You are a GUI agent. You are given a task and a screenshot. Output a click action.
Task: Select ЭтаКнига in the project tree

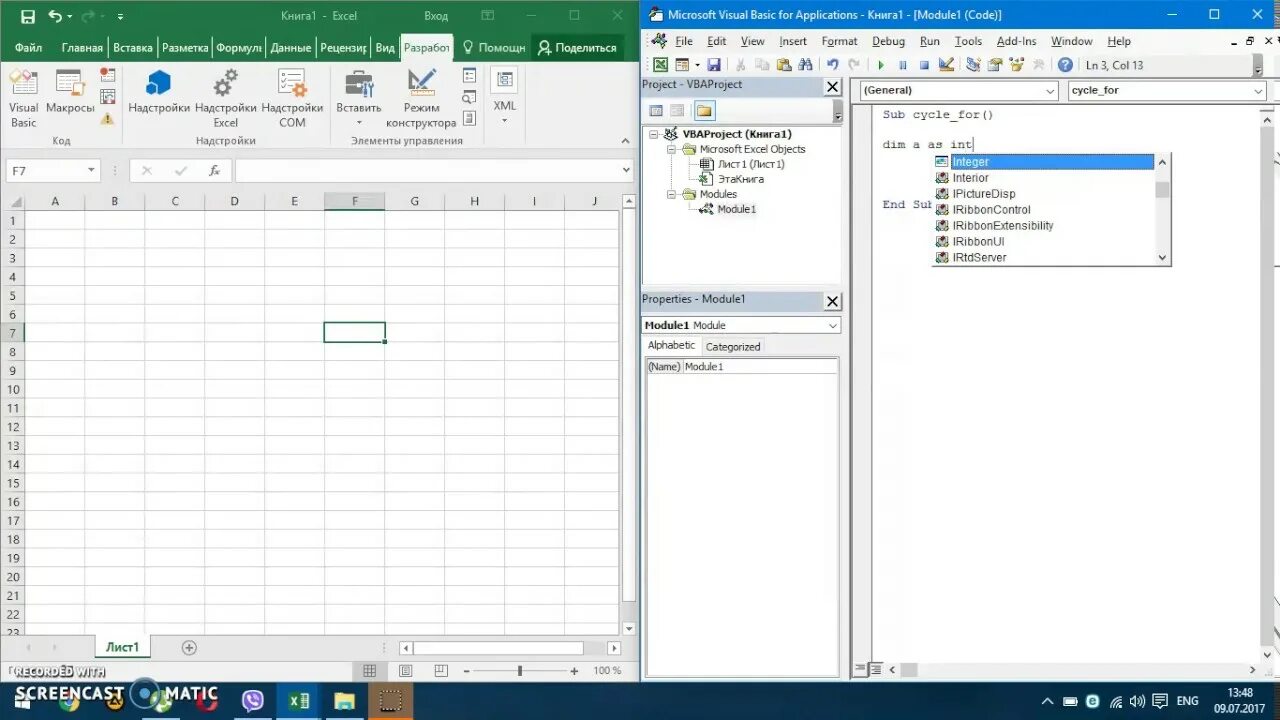click(x=740, y=179)
